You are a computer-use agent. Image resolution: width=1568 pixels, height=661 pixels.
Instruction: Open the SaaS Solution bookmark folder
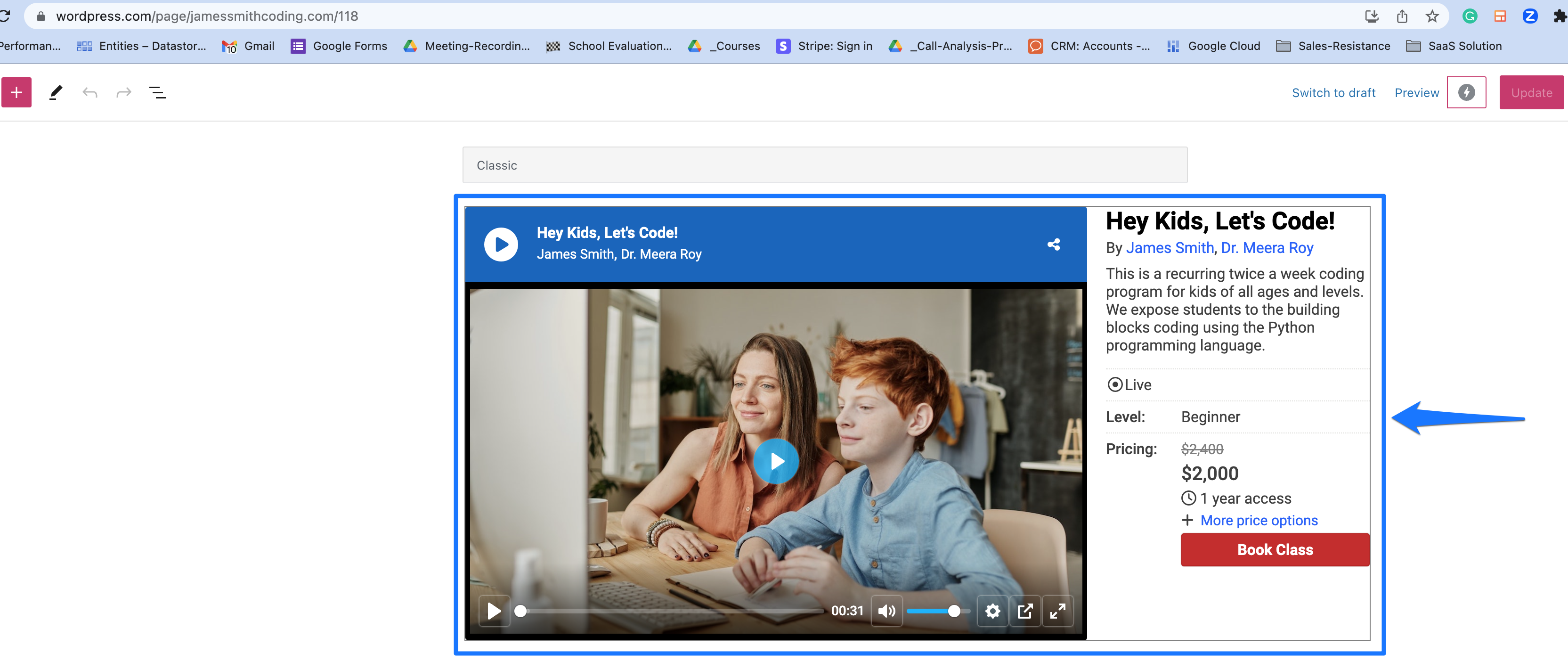point(1454,46)
